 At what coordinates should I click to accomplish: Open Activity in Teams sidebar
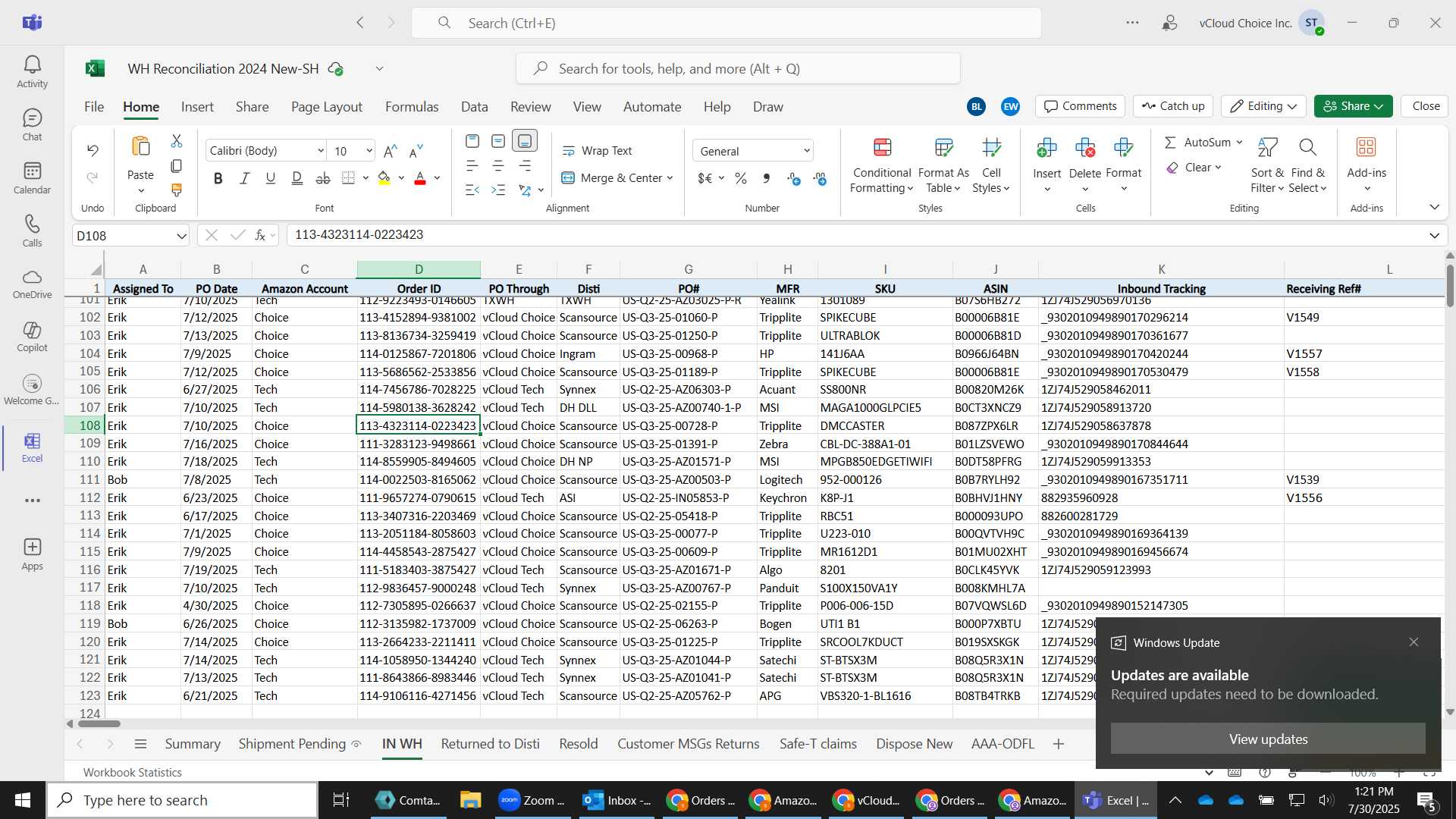click(32, 72)
